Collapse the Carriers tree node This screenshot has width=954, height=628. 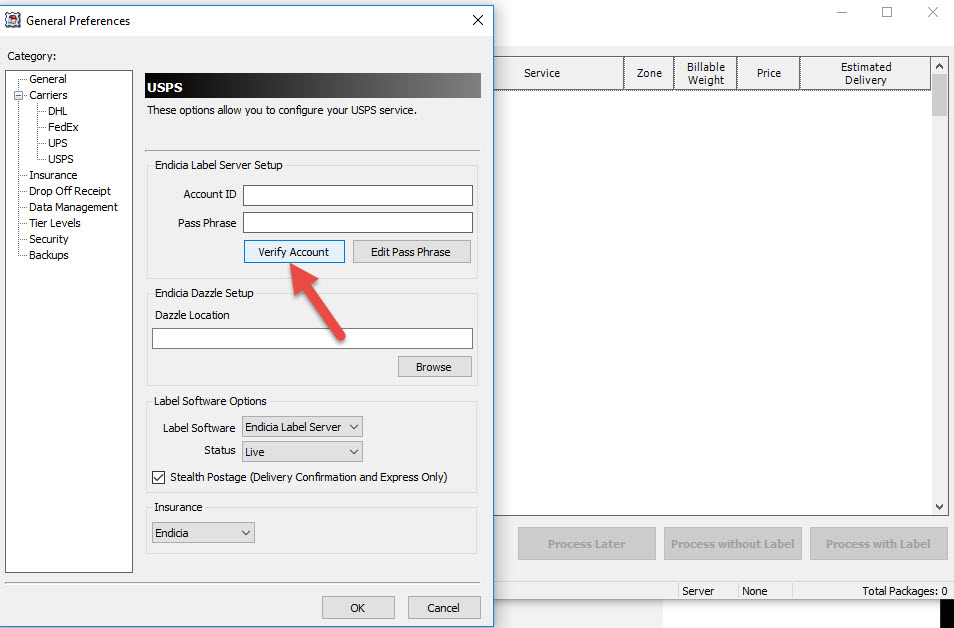(x=18, y=96)
